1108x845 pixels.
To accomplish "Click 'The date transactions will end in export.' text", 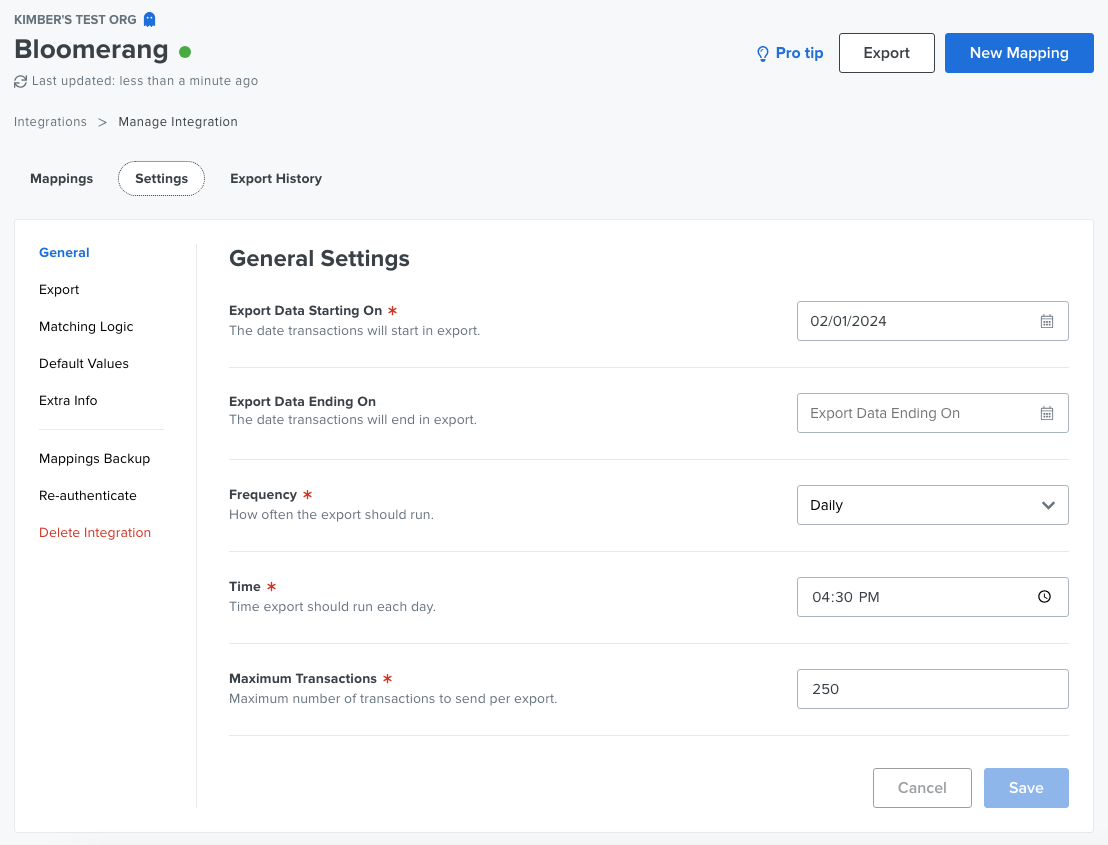I will pyautogui.click(x=353, y=420).
